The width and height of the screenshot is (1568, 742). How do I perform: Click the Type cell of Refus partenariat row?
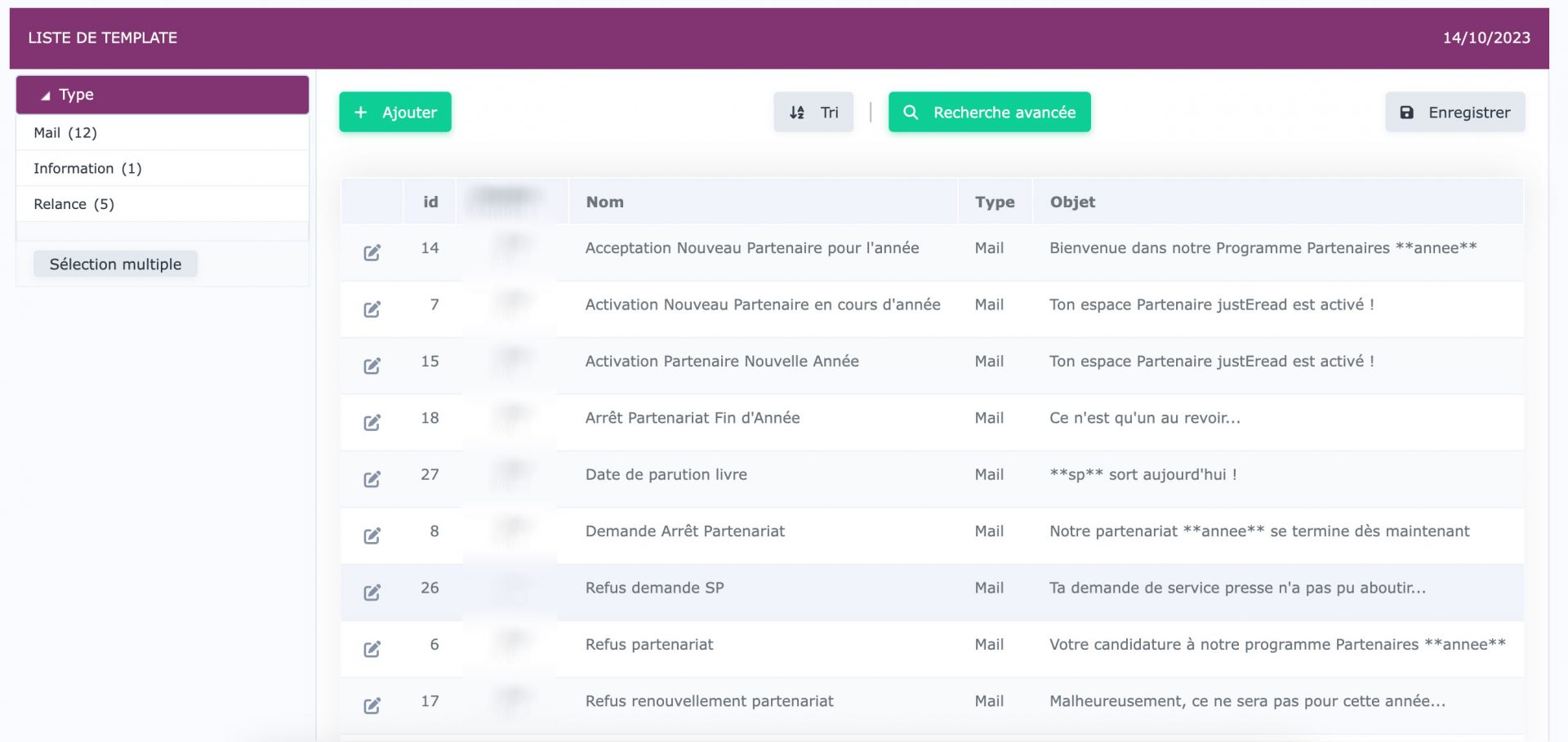coord(989,645)
